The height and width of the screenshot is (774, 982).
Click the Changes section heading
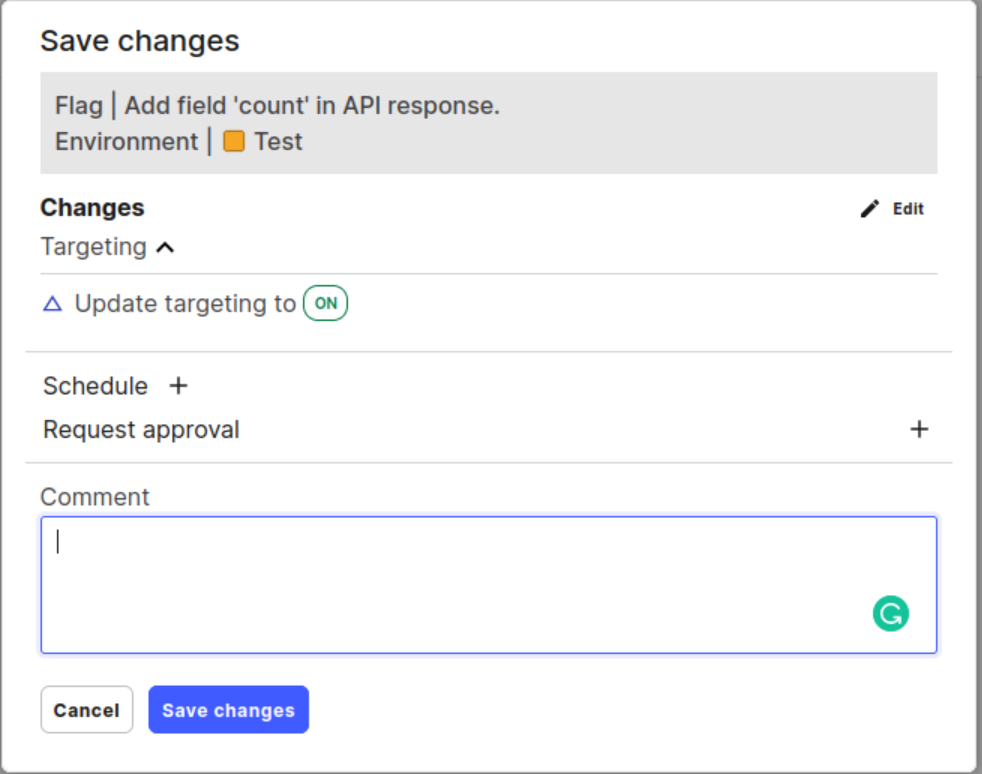(92, 208)
